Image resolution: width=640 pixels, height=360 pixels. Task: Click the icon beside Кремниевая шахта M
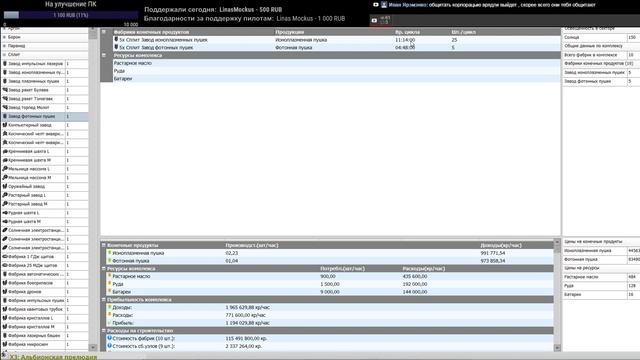pyautogui.click(x=5, y=160)
